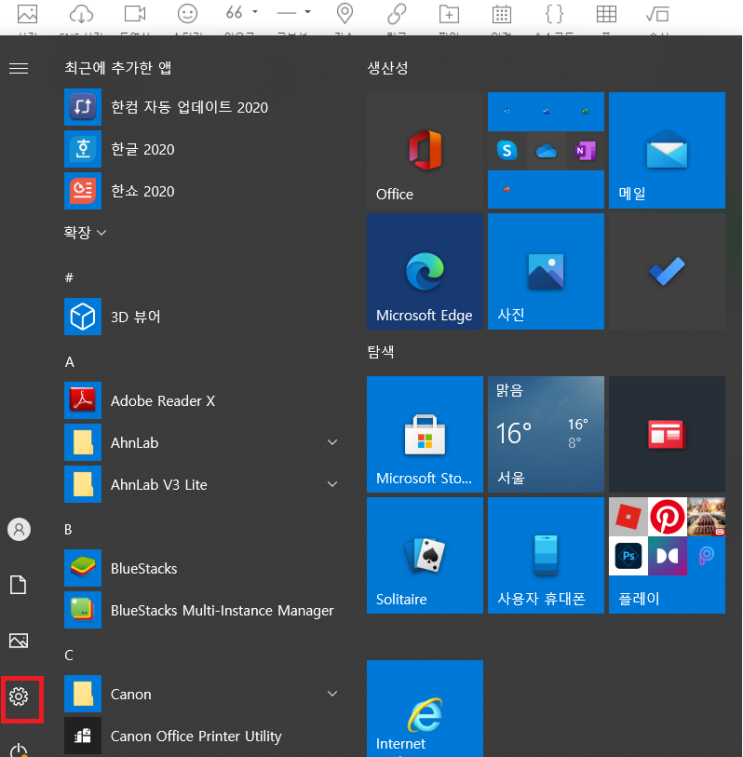The image size is (743, 757).
Task: Click 최근에 추가한 앱 heading
Action: 118,68
